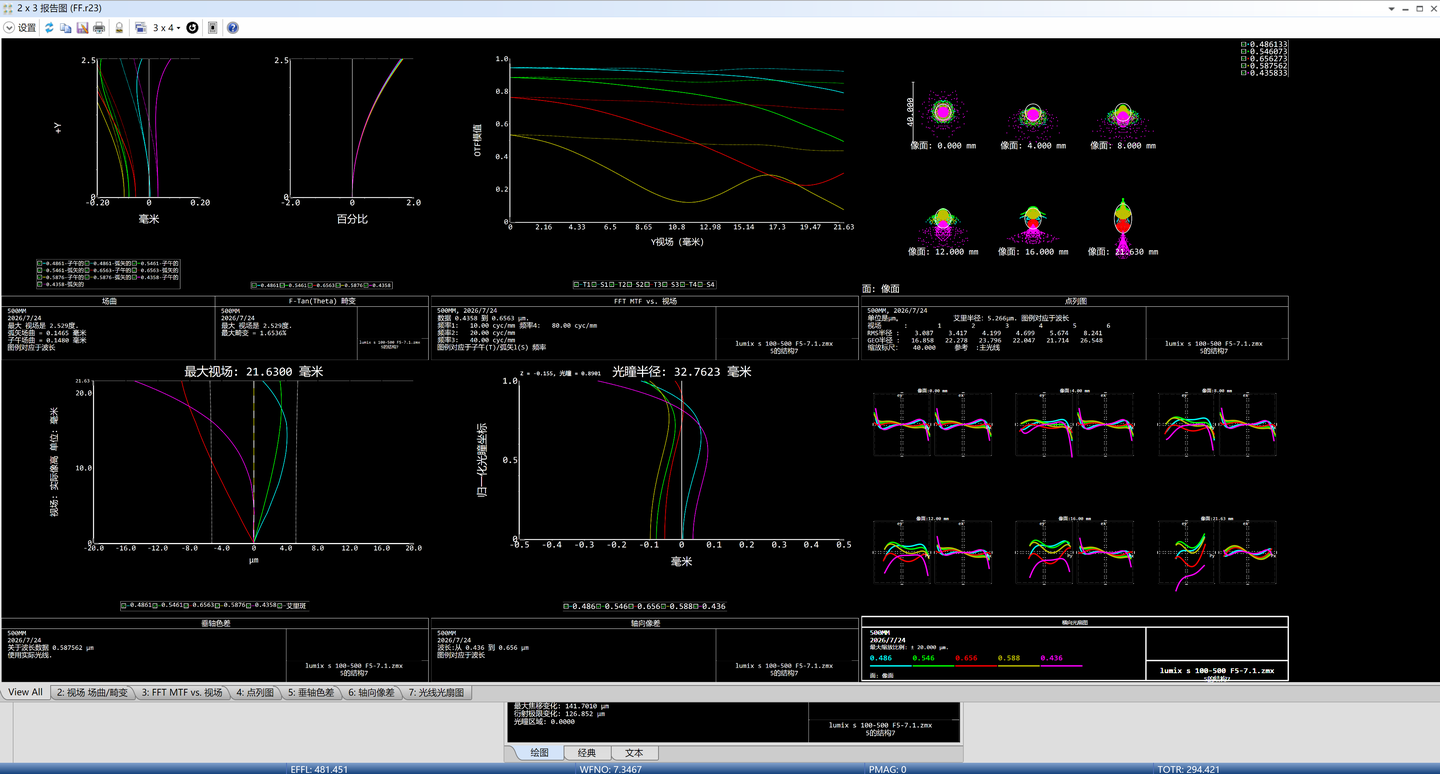Open the 3: FFT MTF vs. 视场 tab
1440x774 pixels.
click(x=182, y=692)
